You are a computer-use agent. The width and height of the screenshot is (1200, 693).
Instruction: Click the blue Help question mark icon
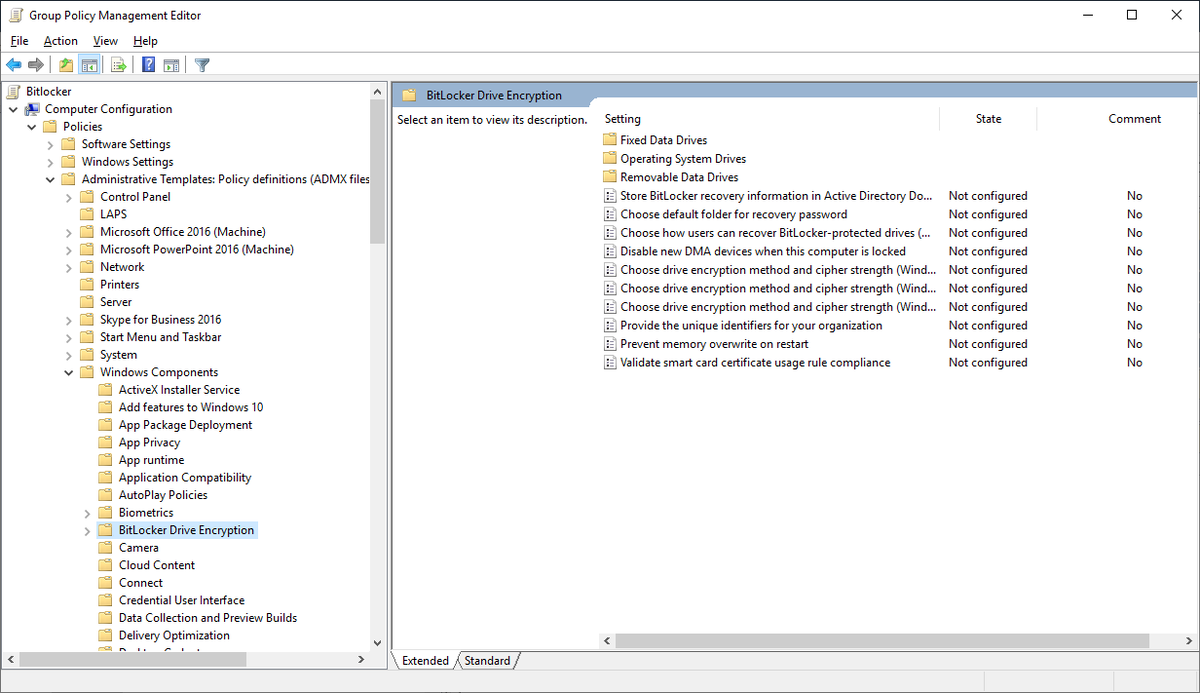coord(148,65)
